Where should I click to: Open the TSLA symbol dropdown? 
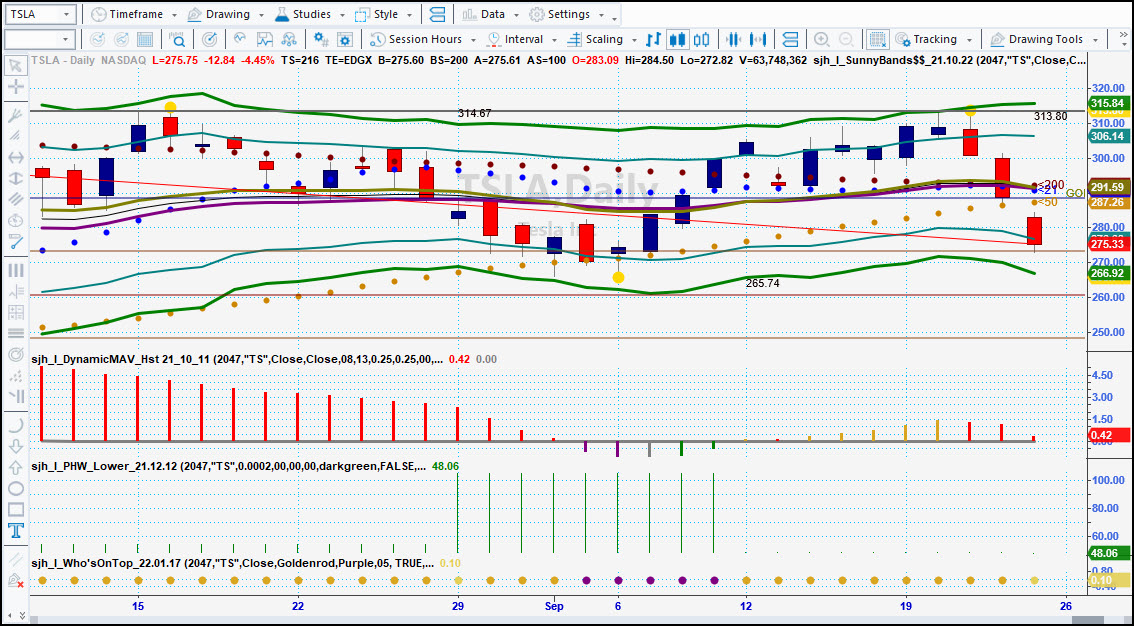(67, 14)
